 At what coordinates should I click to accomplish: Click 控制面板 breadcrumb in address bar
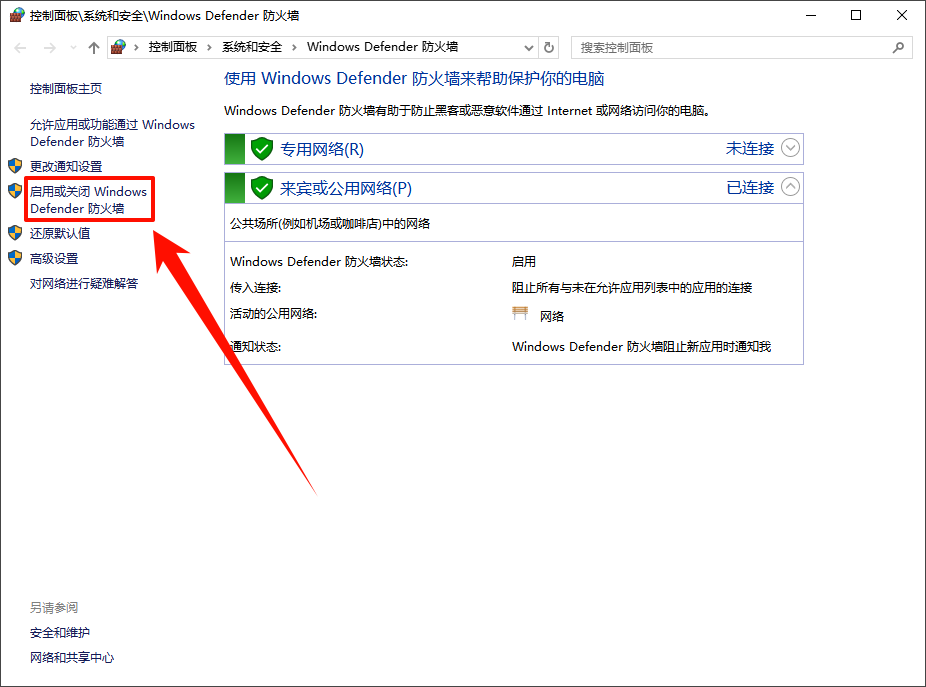(x=172, y=47)
